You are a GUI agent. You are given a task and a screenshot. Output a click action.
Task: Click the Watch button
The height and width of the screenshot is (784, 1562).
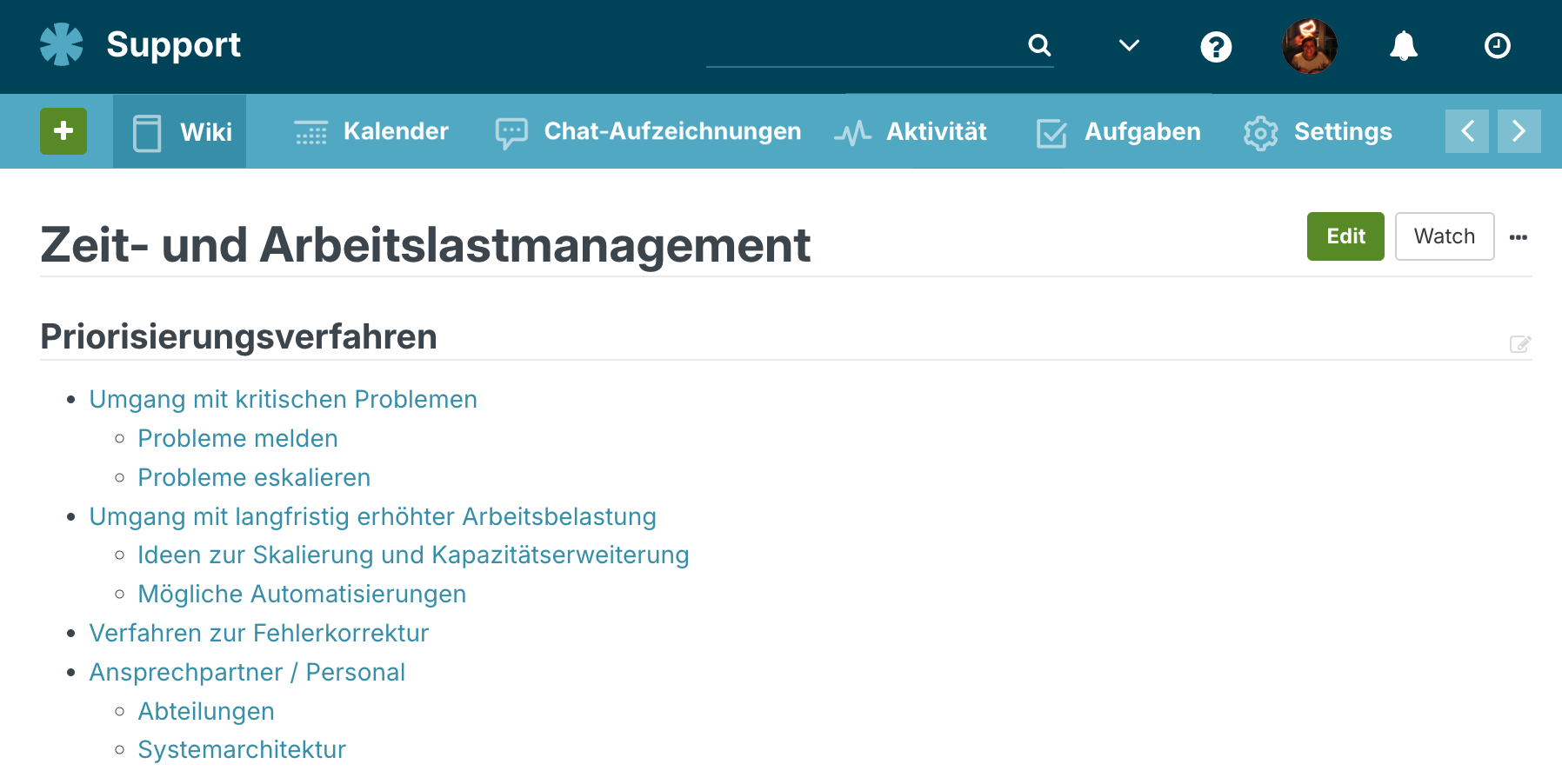(1445, 236)
